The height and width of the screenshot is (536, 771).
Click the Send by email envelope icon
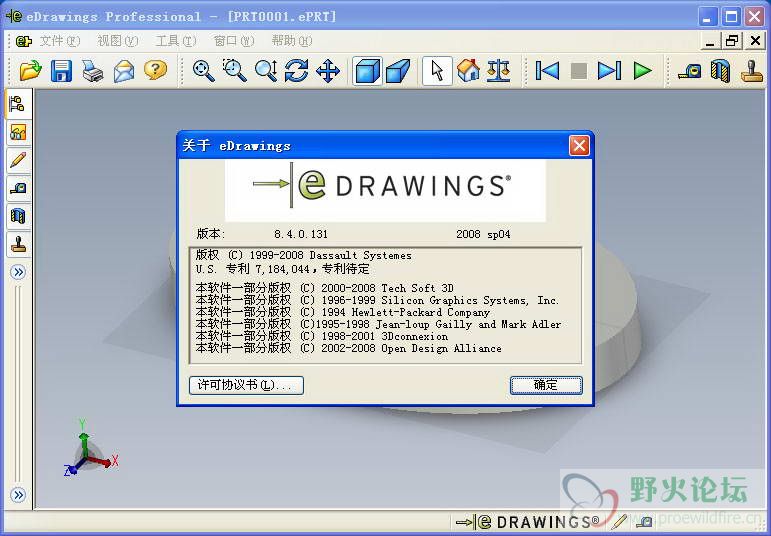coord(124,71)
